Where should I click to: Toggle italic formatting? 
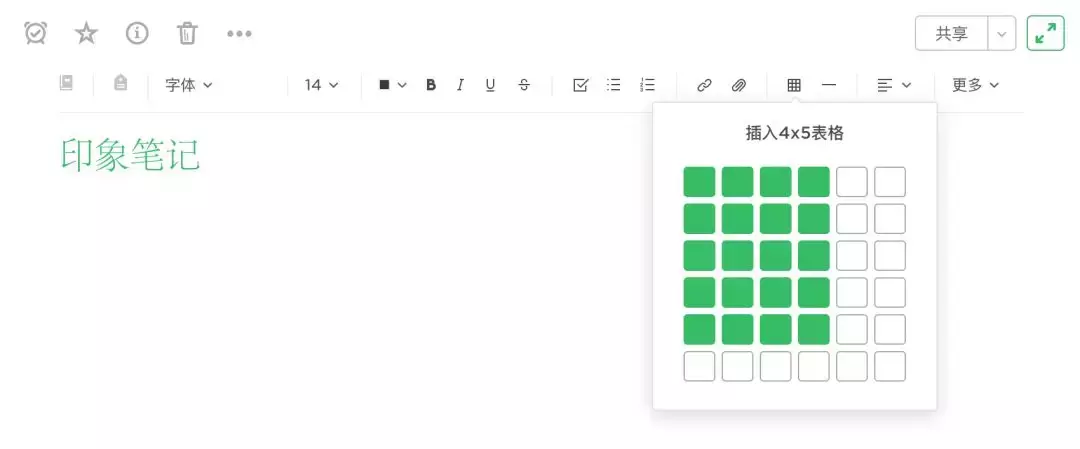pos(460,85)
